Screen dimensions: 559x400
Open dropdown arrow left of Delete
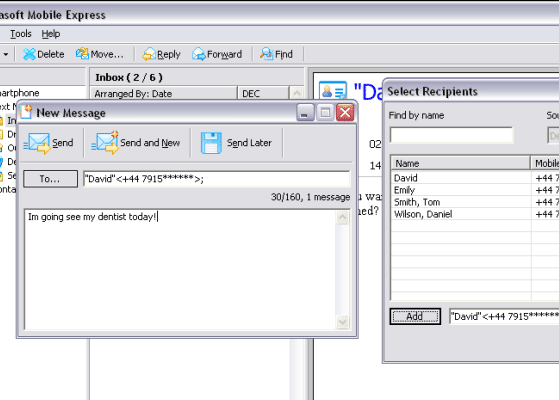pyautogui.click(x=6, y=54)
